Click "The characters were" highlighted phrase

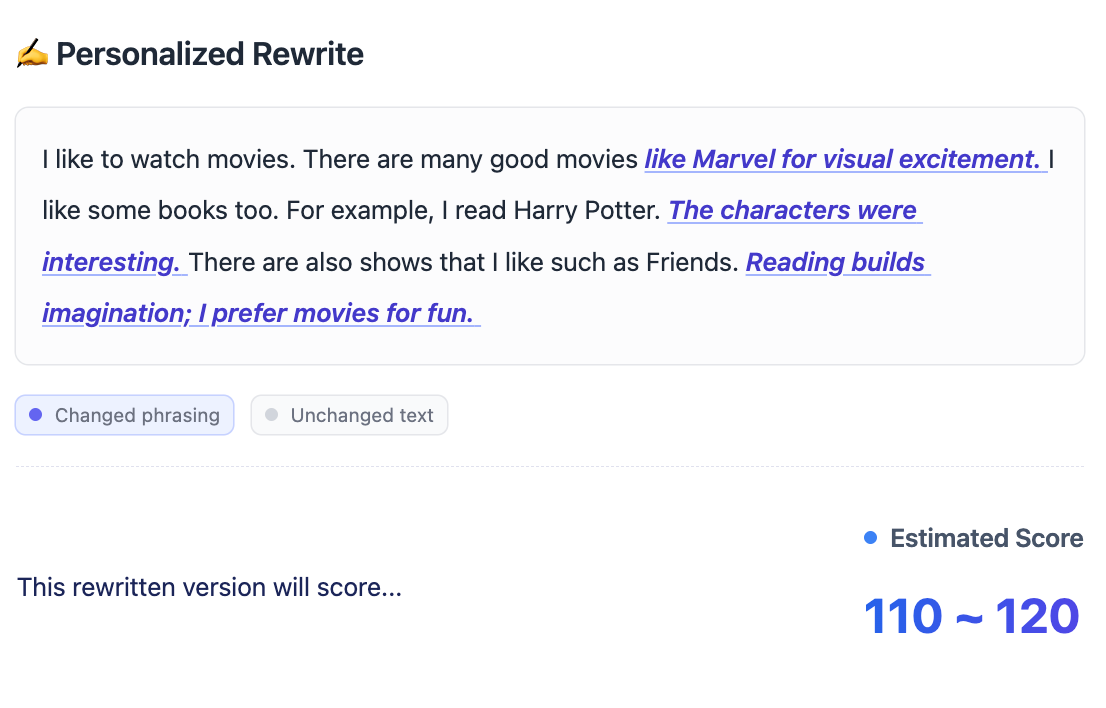coord(793,210)
